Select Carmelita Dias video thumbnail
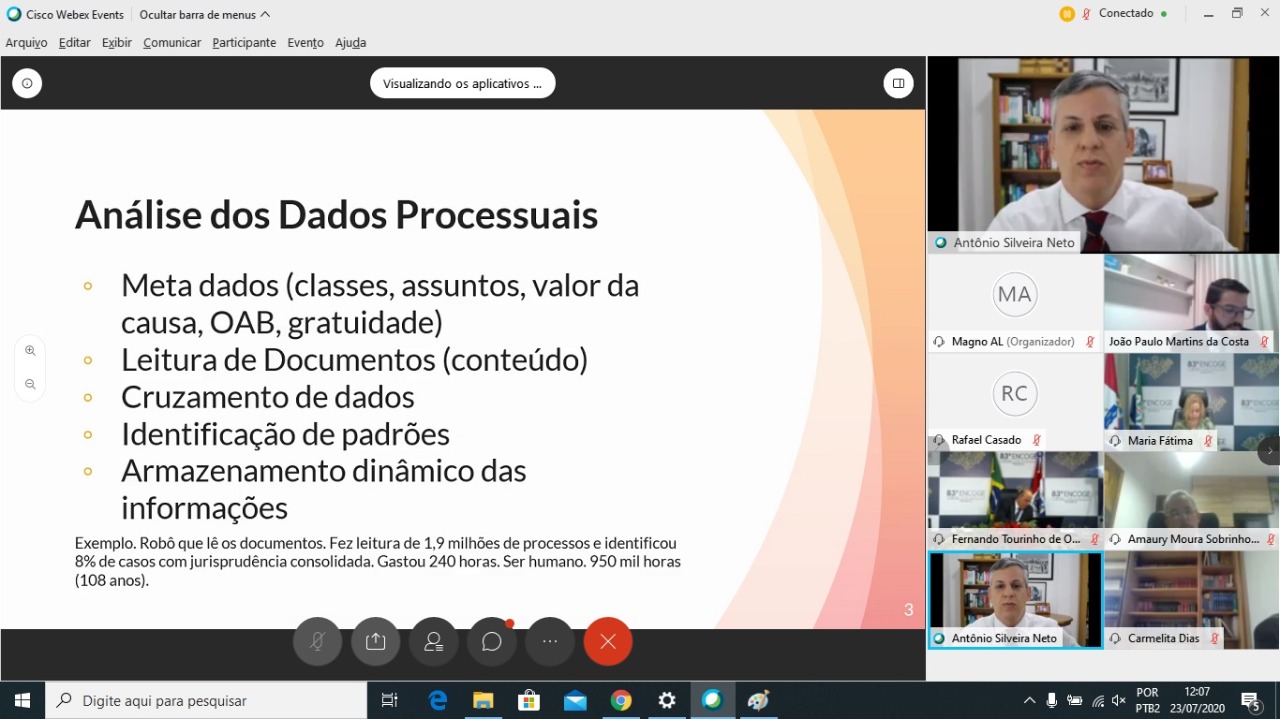This screenshot has height=719, width=1280. pyautogui.click(x=1191, y=600)
